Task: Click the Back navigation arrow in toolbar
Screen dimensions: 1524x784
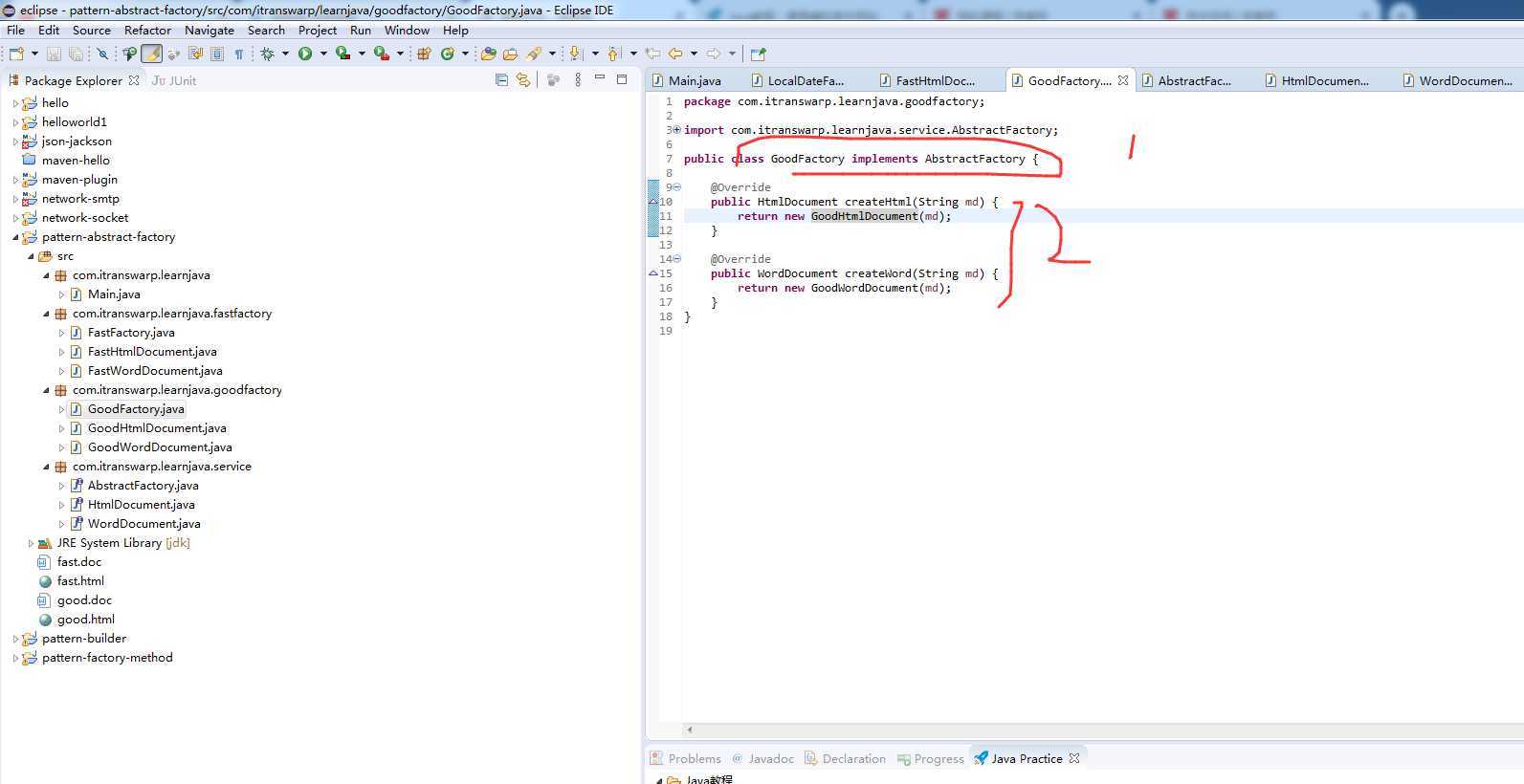Action: [x=675, y=54]
